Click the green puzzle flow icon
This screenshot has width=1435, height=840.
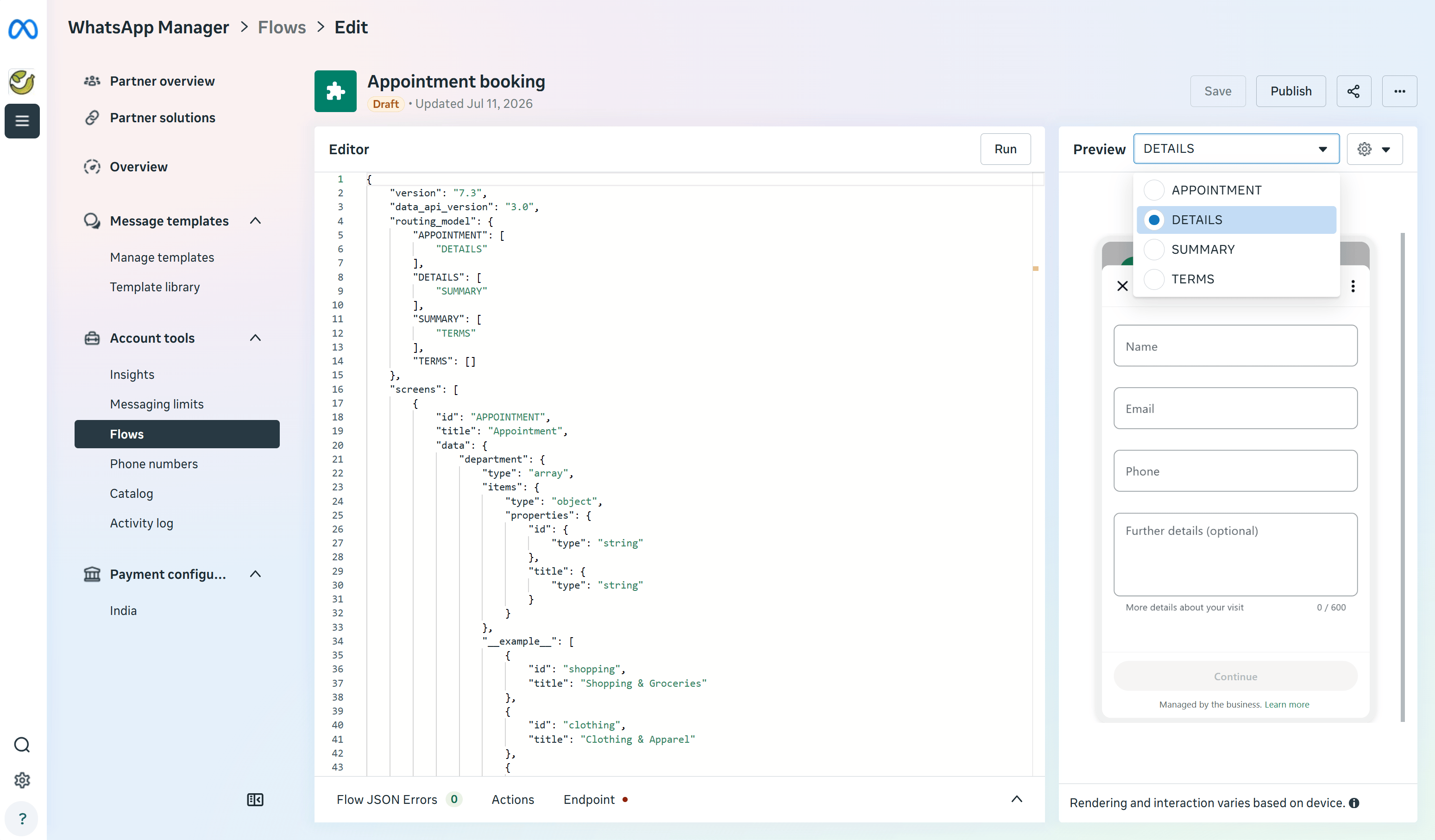(335, 91)
